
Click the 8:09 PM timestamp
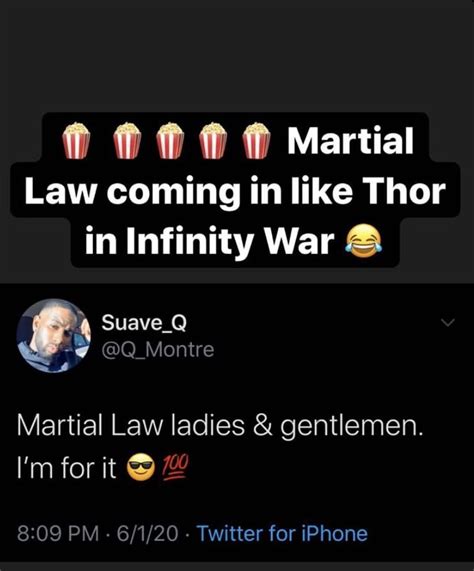pos(58,534)
